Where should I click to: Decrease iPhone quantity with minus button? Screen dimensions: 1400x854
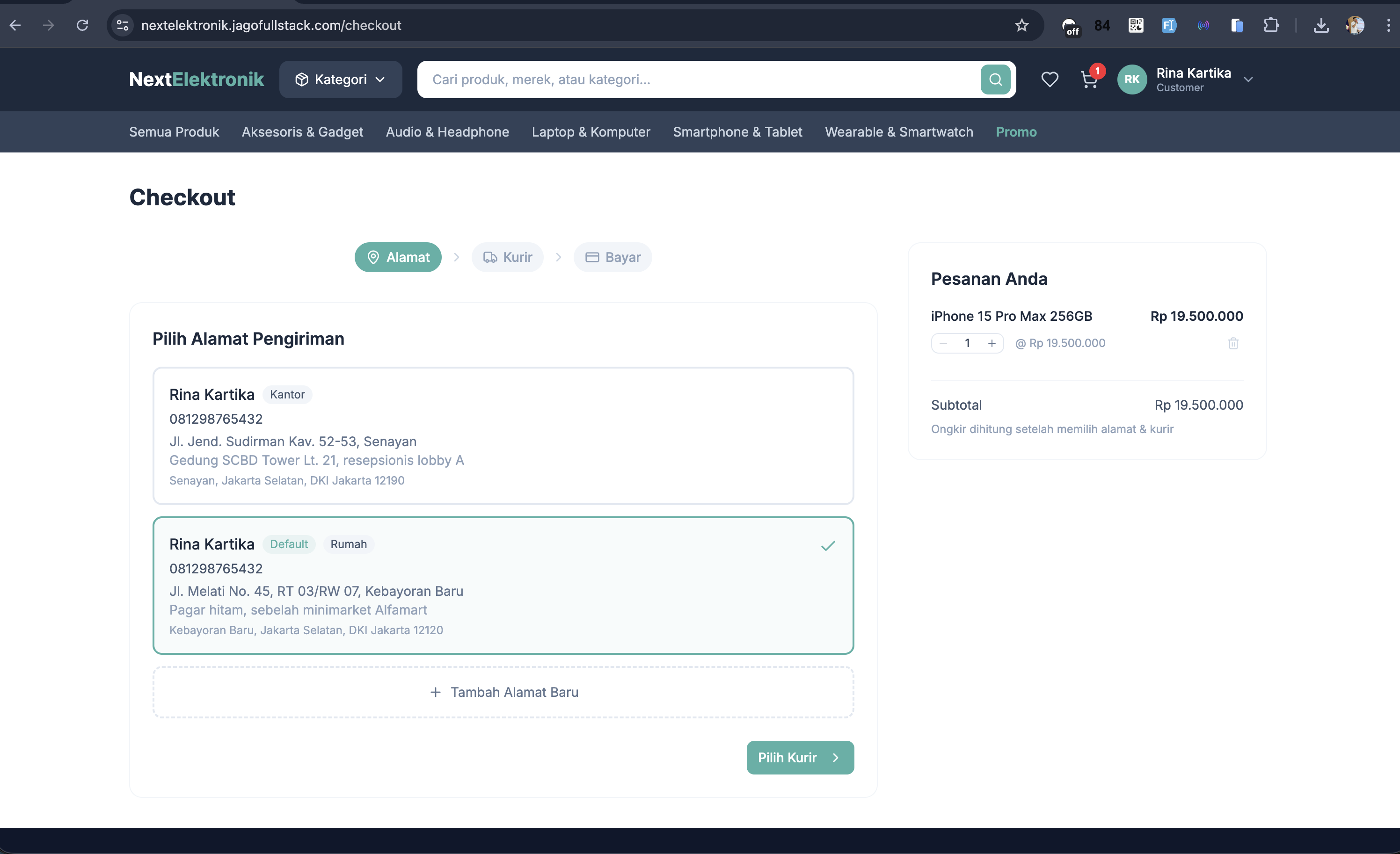[943, 343]
